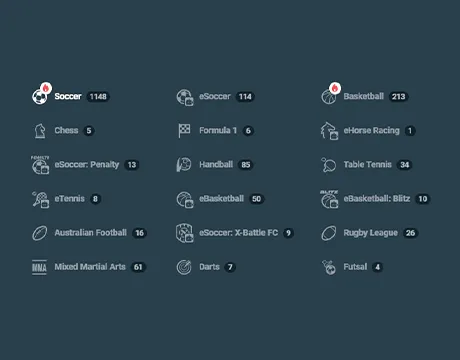Screen dimensions: 460x360
Task: Click the 85 count badge next to Handball
Action: [246, 165]
